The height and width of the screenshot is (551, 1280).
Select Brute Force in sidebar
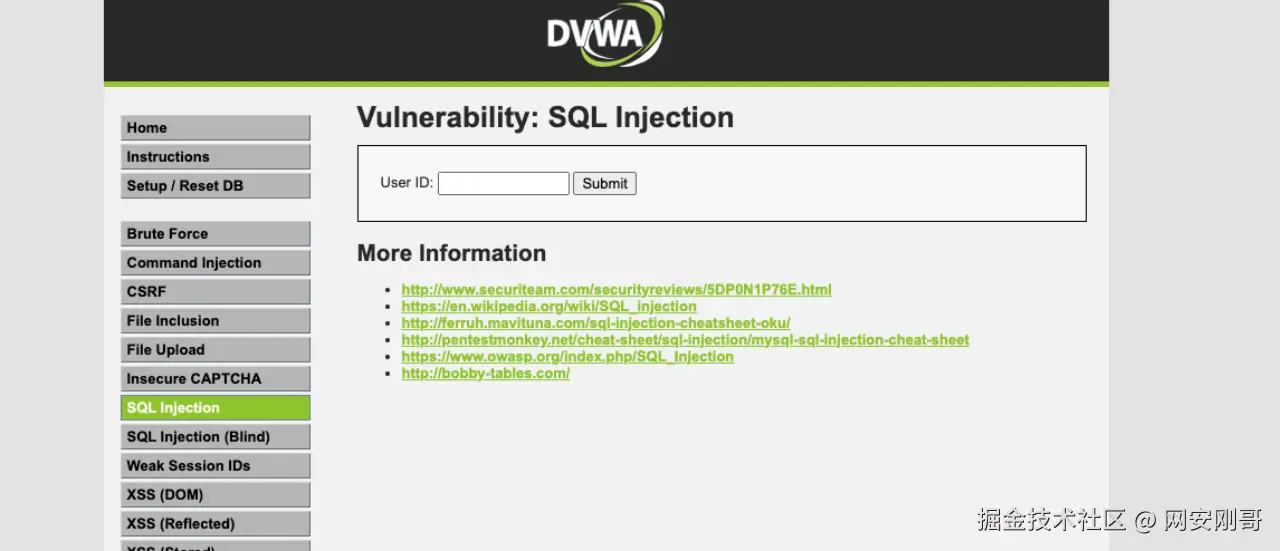point(215,234)
